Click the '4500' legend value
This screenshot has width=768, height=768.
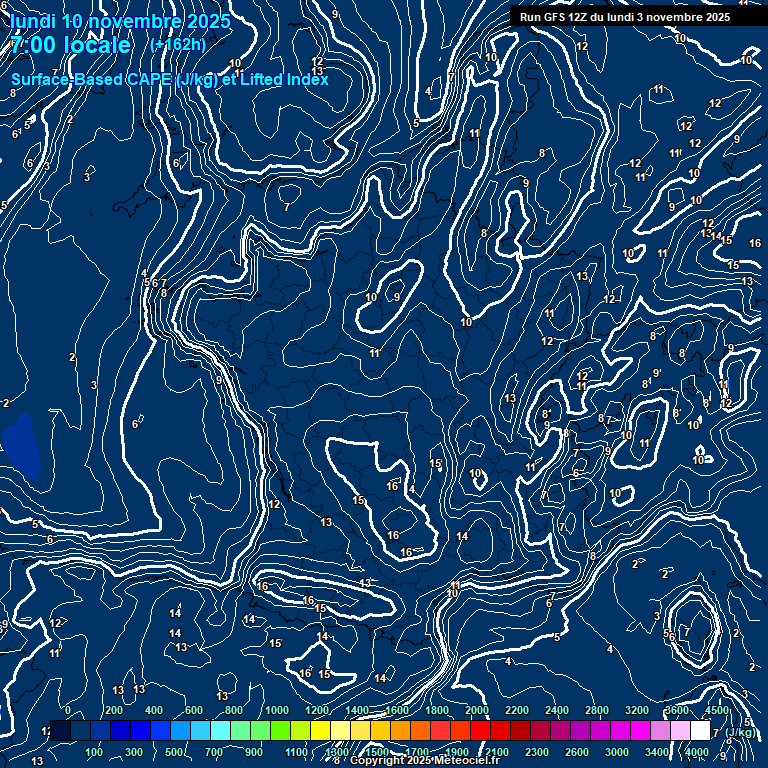717,710
